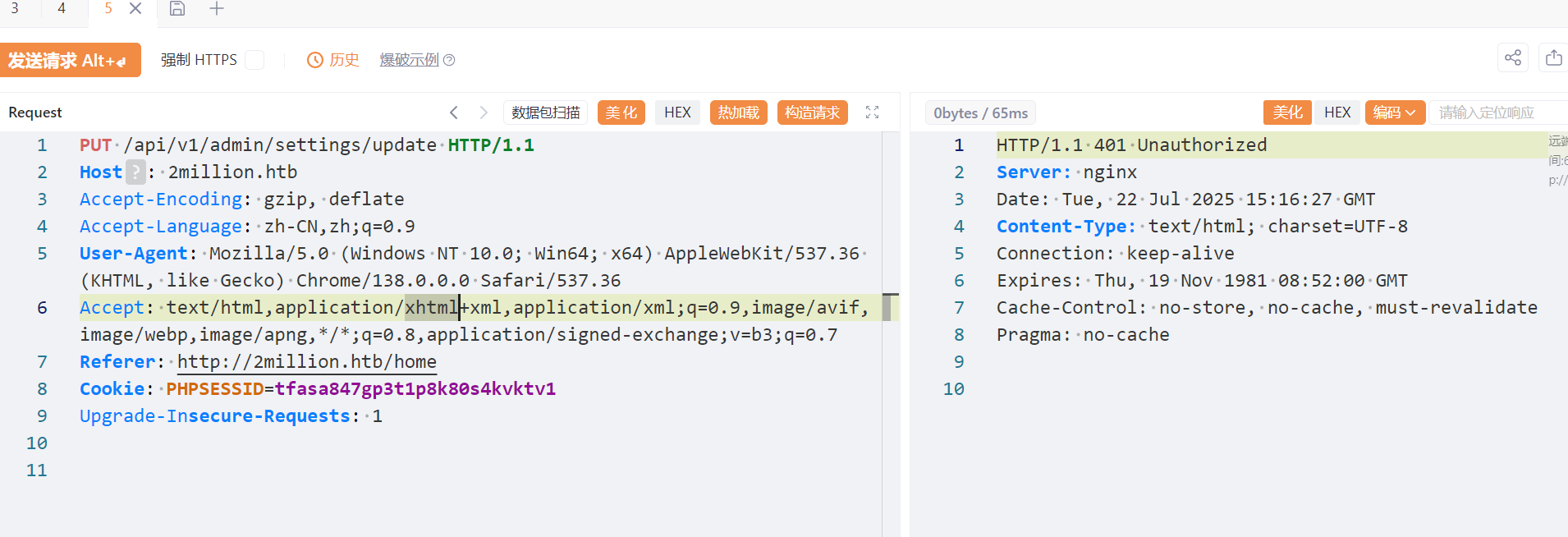1568x537 pixels.
Task: Click the request 美化 beautify button
Action: point(621,112)
